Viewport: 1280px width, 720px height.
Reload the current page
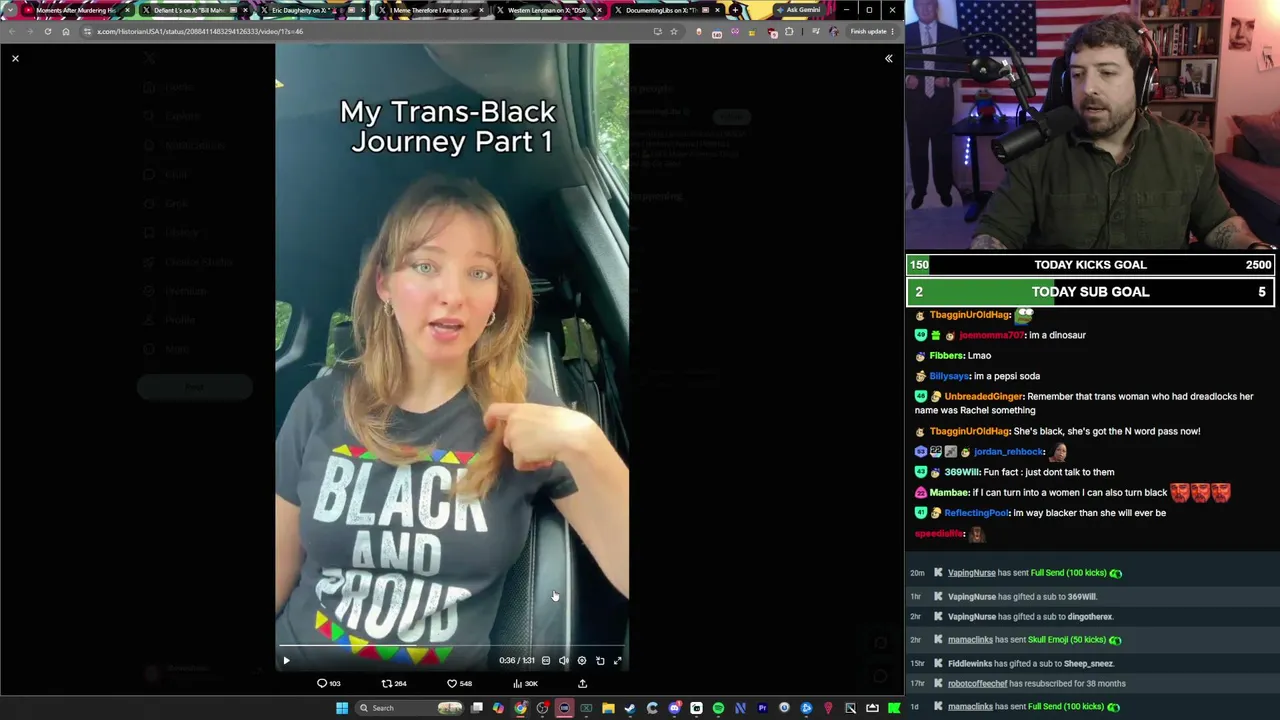pos(48,31)
